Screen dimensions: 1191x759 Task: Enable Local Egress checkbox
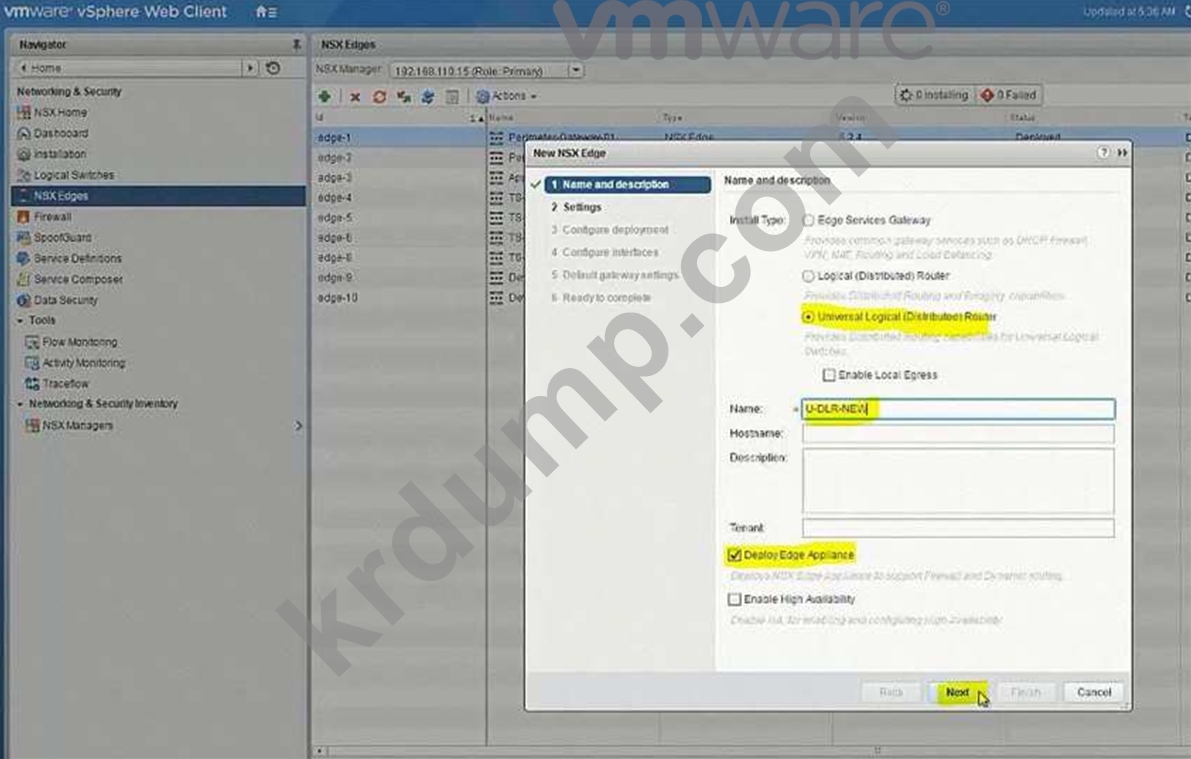[829, 375]
